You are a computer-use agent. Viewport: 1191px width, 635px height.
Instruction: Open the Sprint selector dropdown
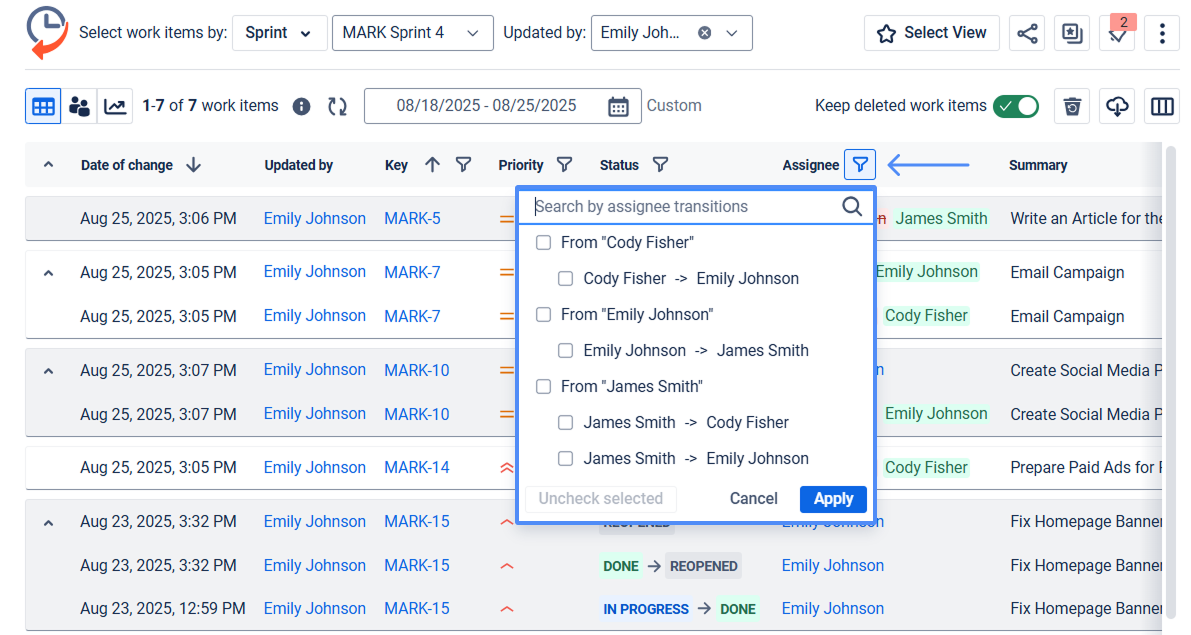279,32
